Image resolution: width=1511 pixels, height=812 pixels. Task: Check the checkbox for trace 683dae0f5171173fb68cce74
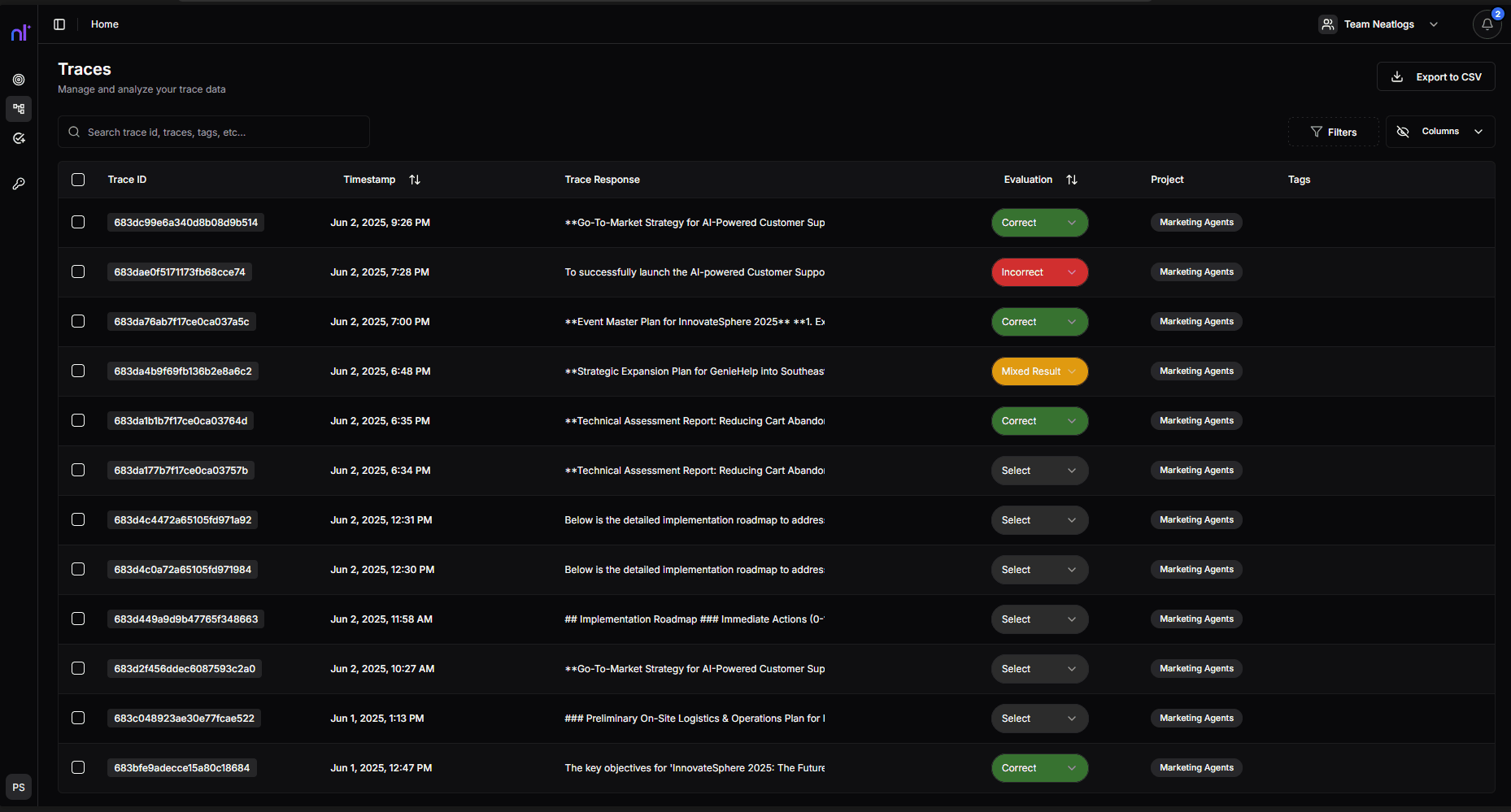point(77,271)
